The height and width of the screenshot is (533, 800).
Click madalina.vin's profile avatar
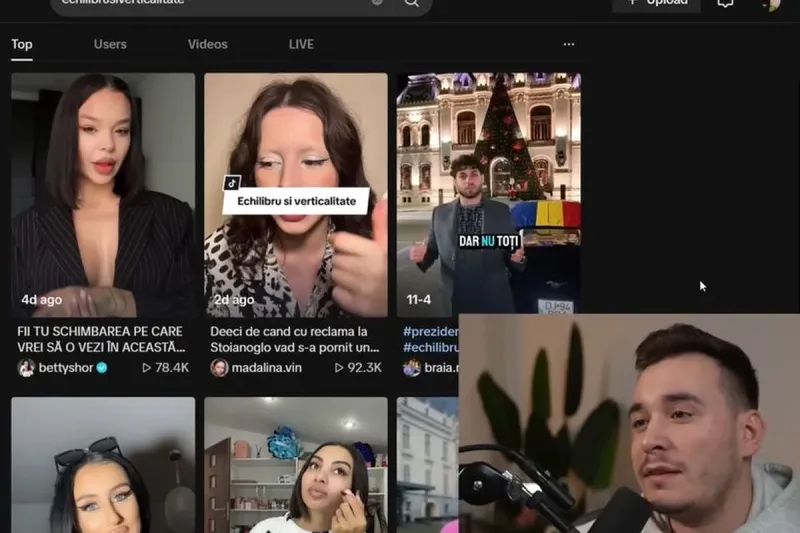219,368
